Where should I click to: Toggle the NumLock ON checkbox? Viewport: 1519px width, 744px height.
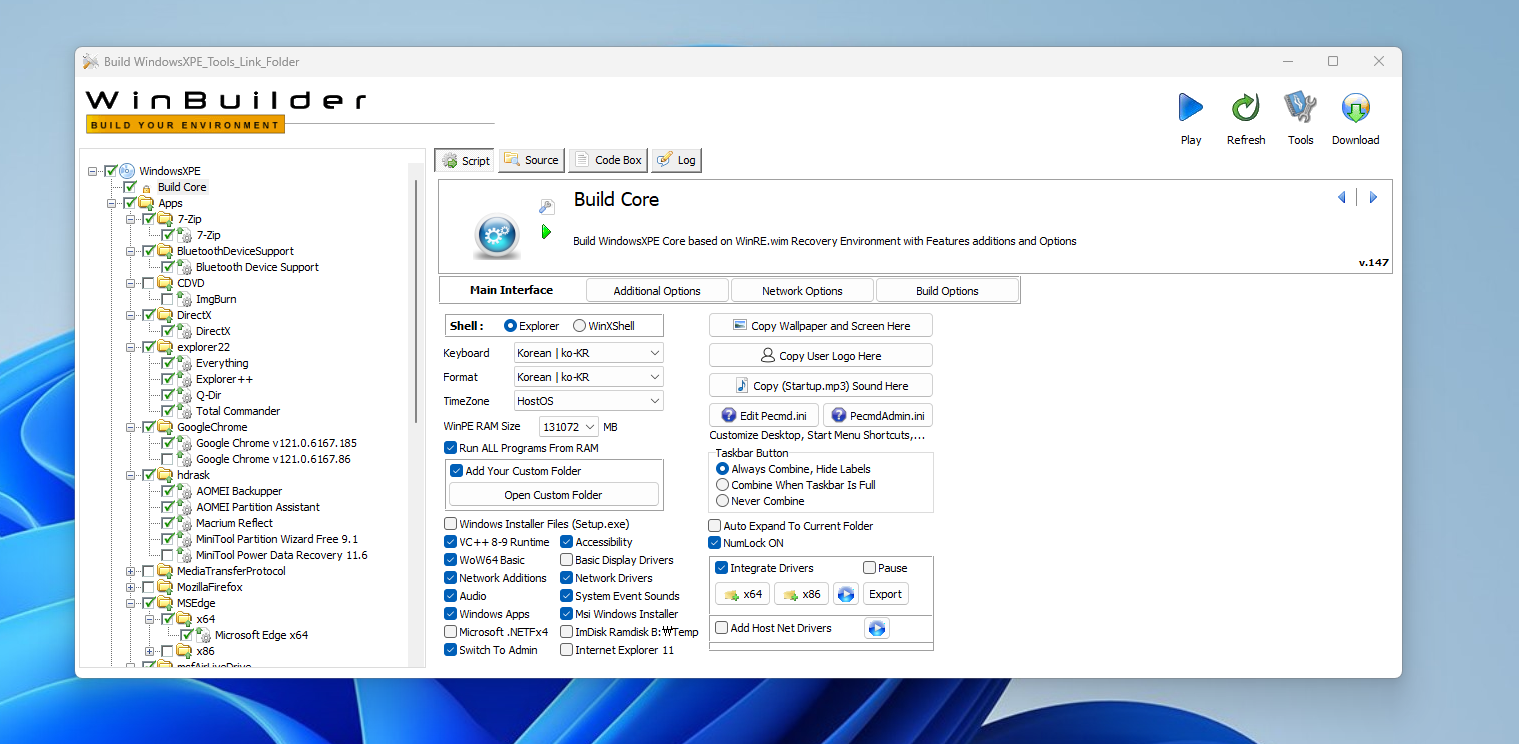(x=714, y=543)
